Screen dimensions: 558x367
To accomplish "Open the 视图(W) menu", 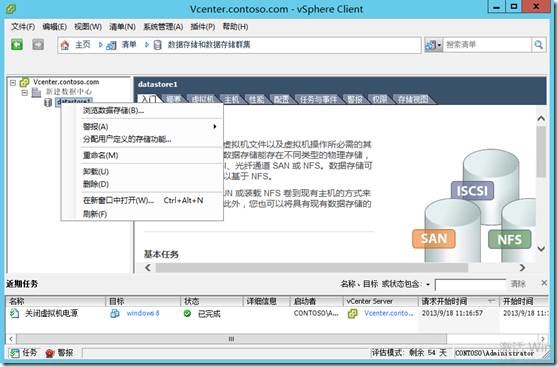I will [88, 27].
